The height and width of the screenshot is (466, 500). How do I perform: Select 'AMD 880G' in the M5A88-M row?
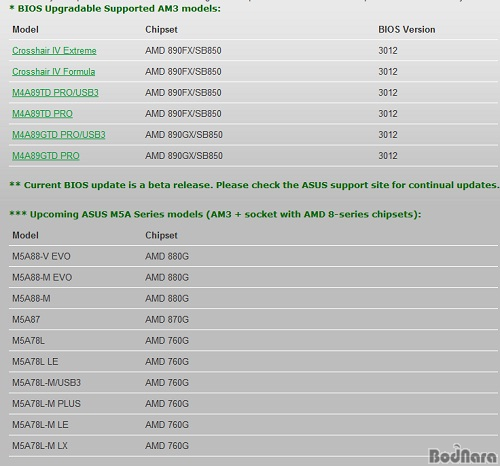point(167,298)
